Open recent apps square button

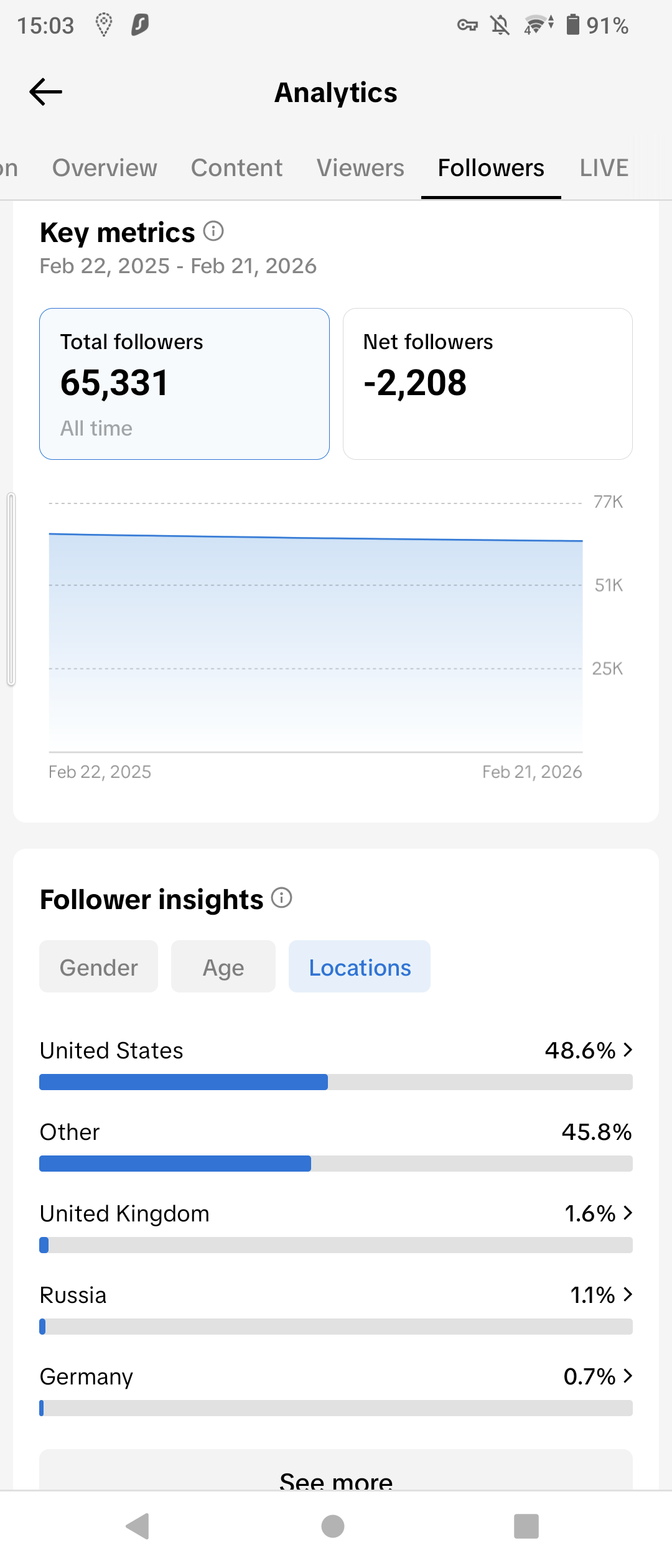click(x=526, y=1526)
